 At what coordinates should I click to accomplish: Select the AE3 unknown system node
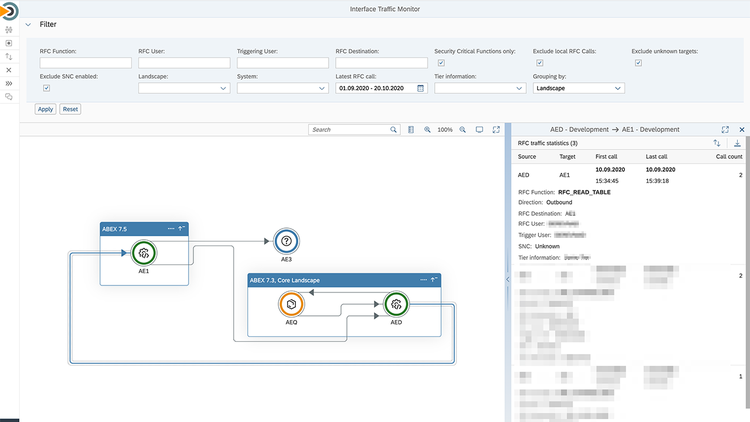(286, 241)
